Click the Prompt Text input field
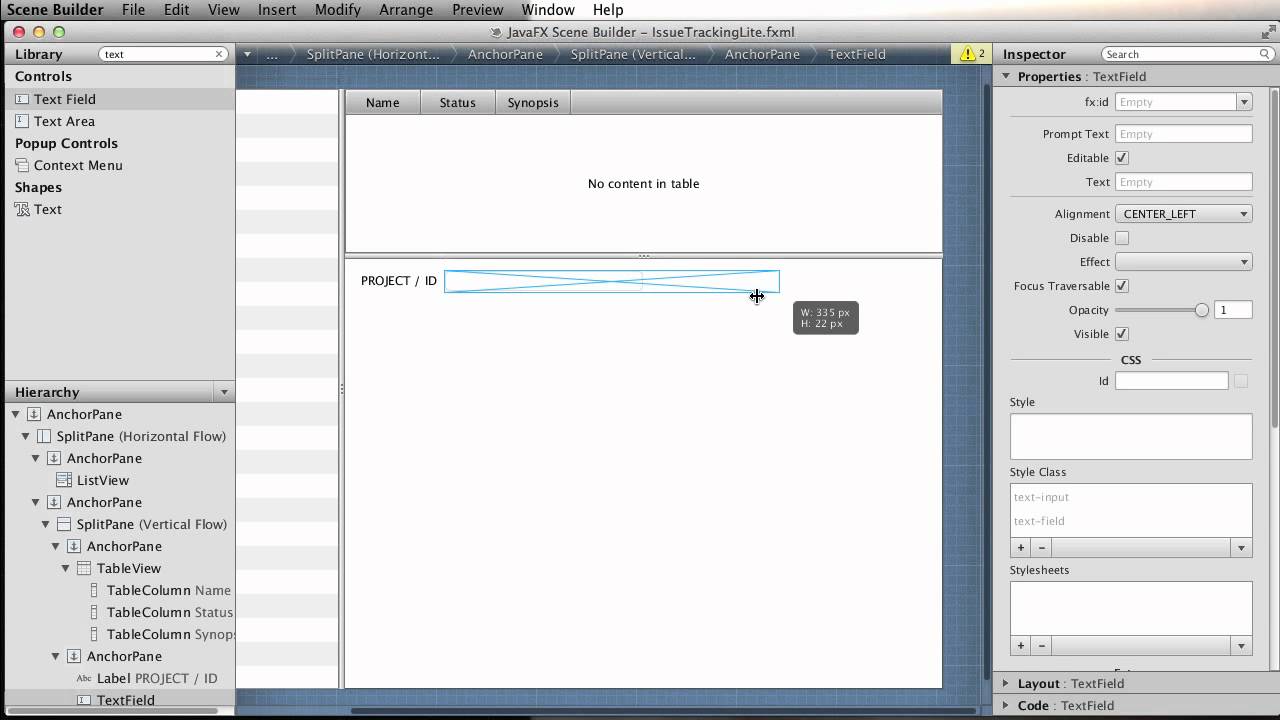 (1184, 134)
